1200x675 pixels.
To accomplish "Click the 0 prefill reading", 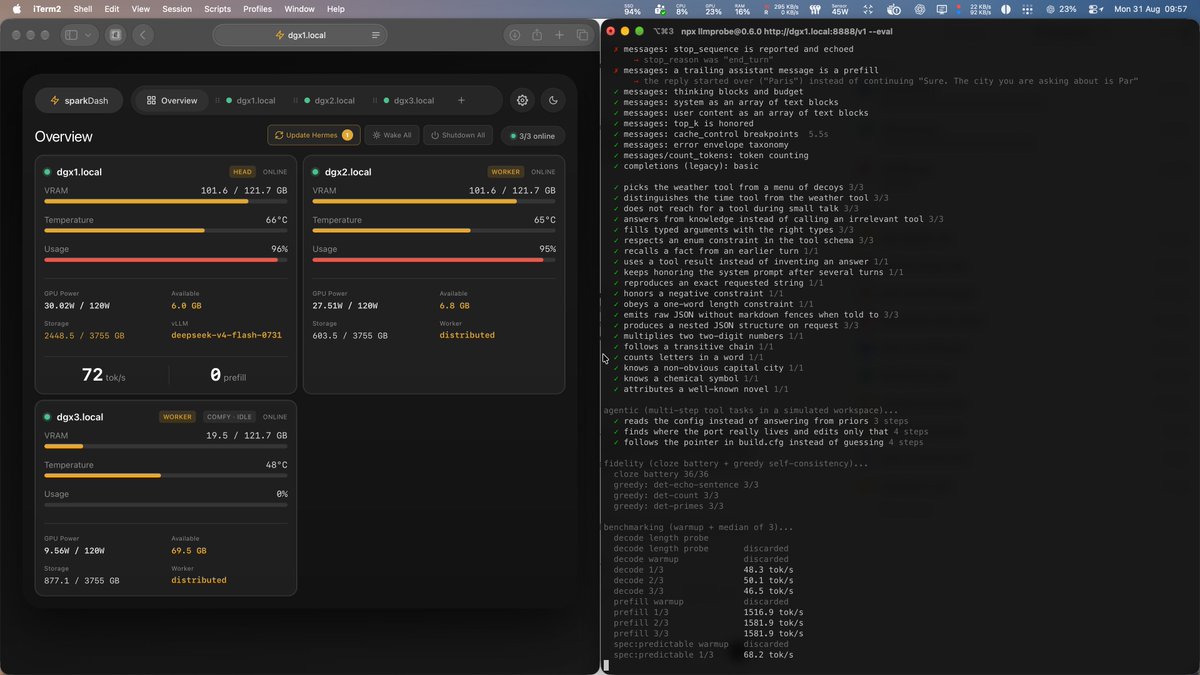I will pyautogui.click(x=228, y=376).
